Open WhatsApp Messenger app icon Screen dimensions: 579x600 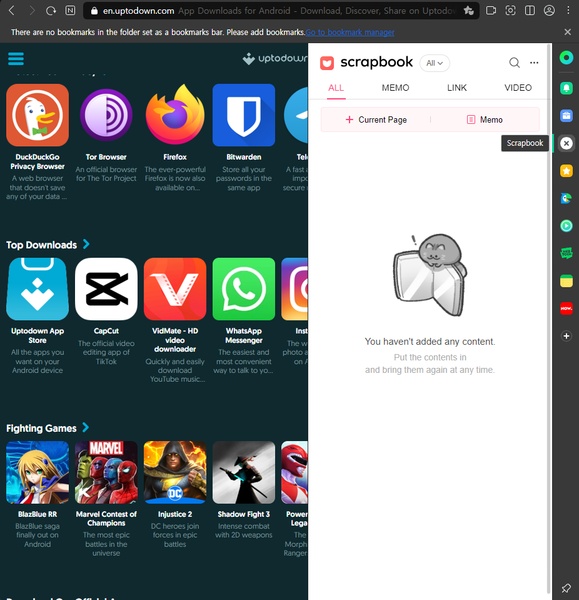click(244, 289)
